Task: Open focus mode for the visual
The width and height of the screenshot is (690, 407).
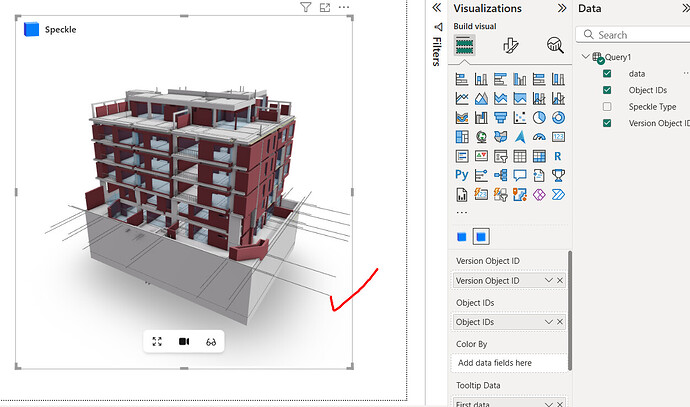Action: click(325, 7)
